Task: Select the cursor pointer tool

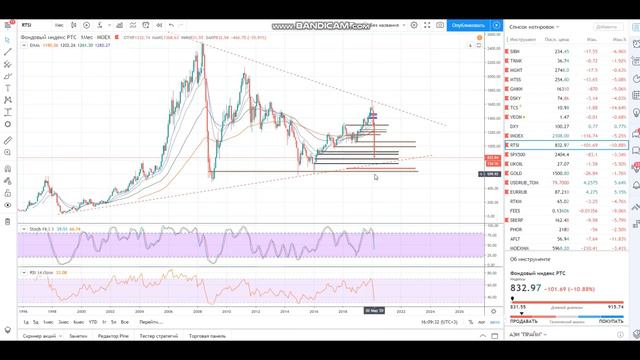Action: pyautogui.click(x=7, y=40)
